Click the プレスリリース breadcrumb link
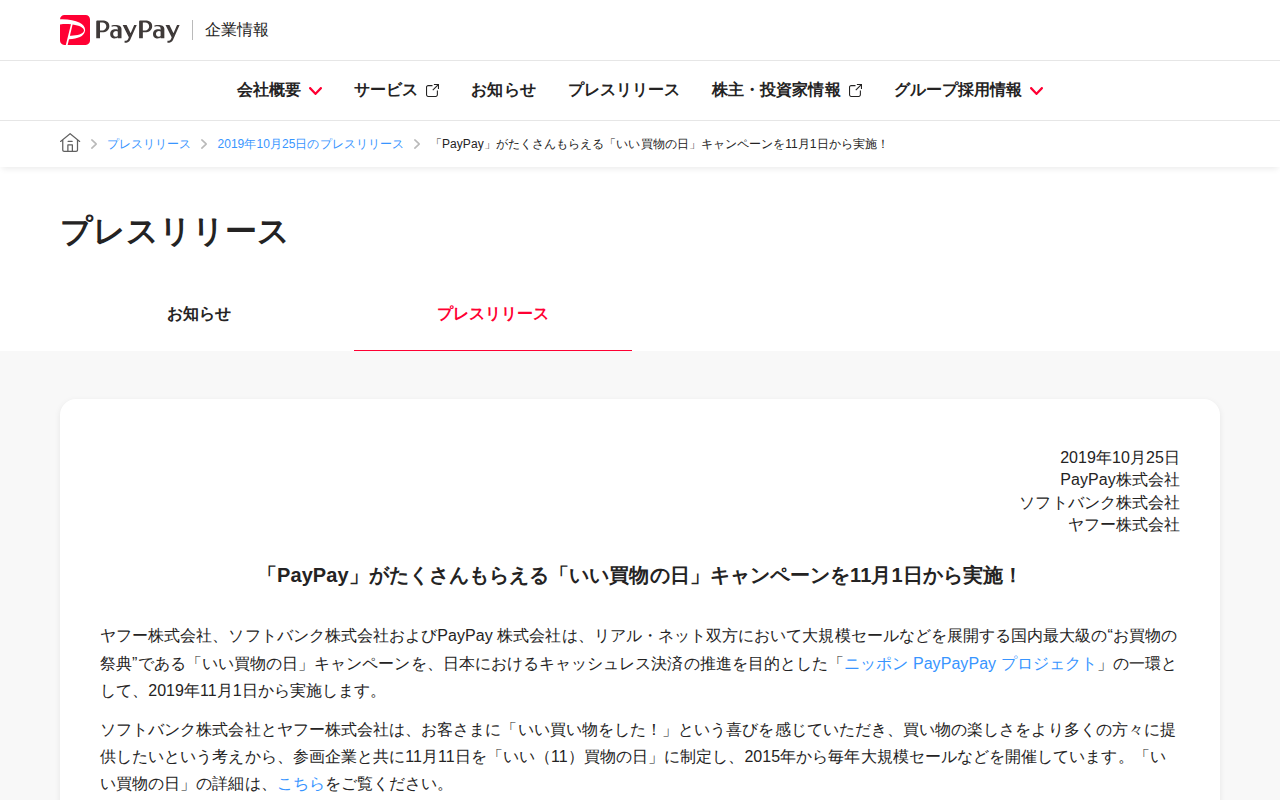The height and width of the screenshot is (800, 1280). coord(149,144)
